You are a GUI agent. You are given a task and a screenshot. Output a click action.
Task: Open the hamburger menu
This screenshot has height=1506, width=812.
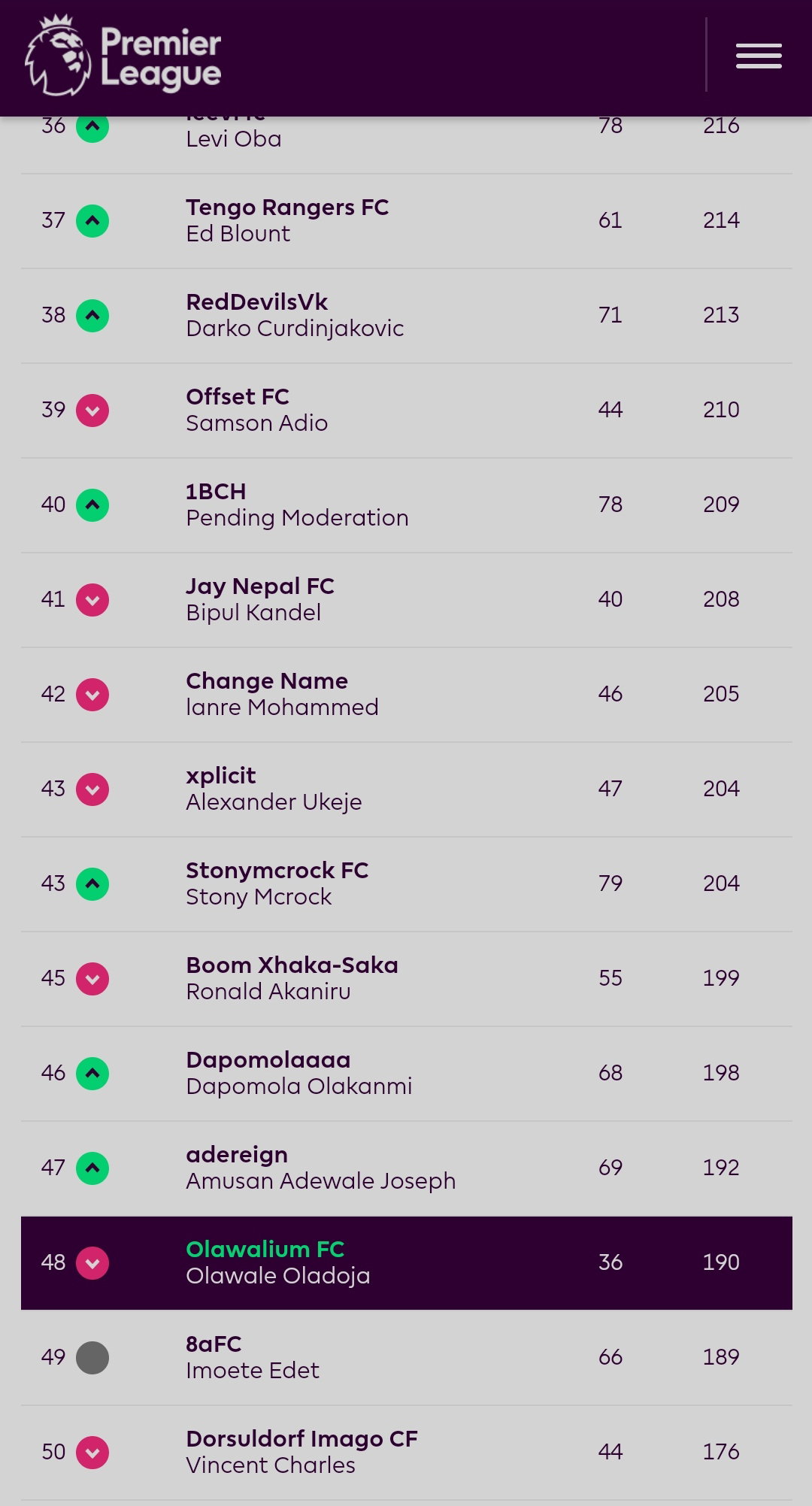click(x=759, y=56)
